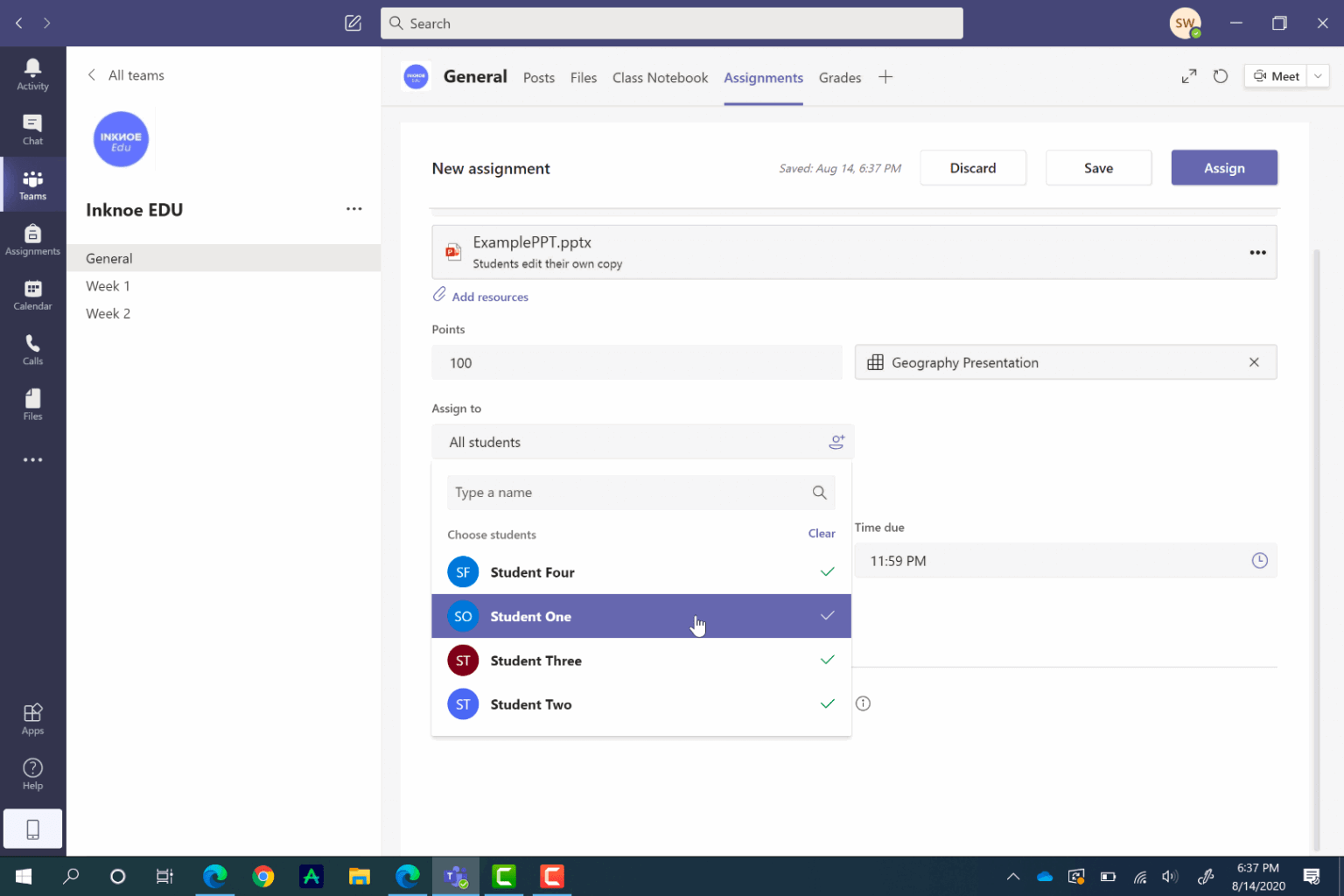Uncheck Student Three

(x=827, y=660)
